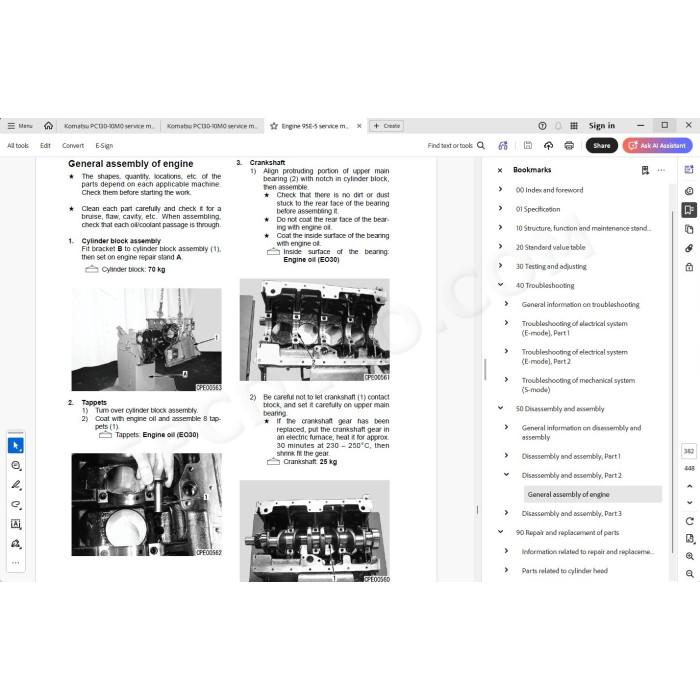
Task: Click the link sharing icon in toolbar
Action: click(503, 146)
